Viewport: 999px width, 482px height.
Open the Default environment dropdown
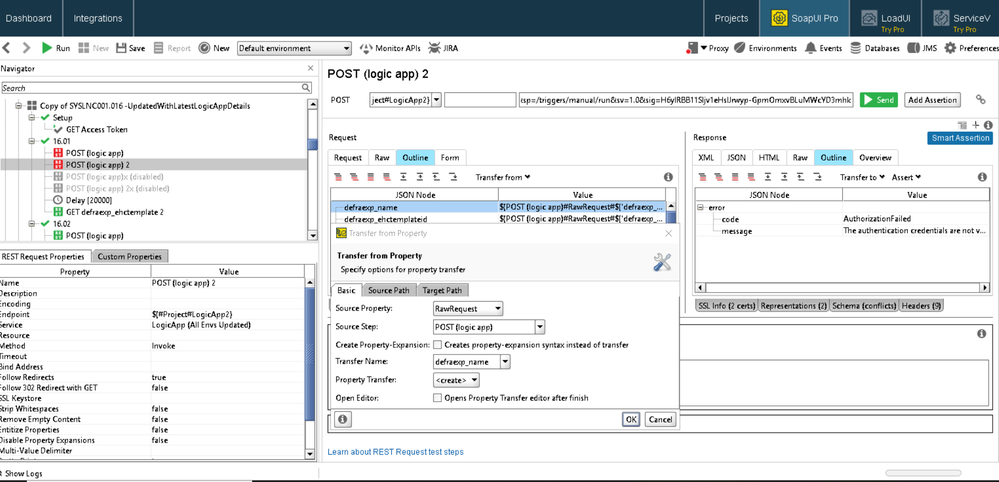tap(295, 48)
